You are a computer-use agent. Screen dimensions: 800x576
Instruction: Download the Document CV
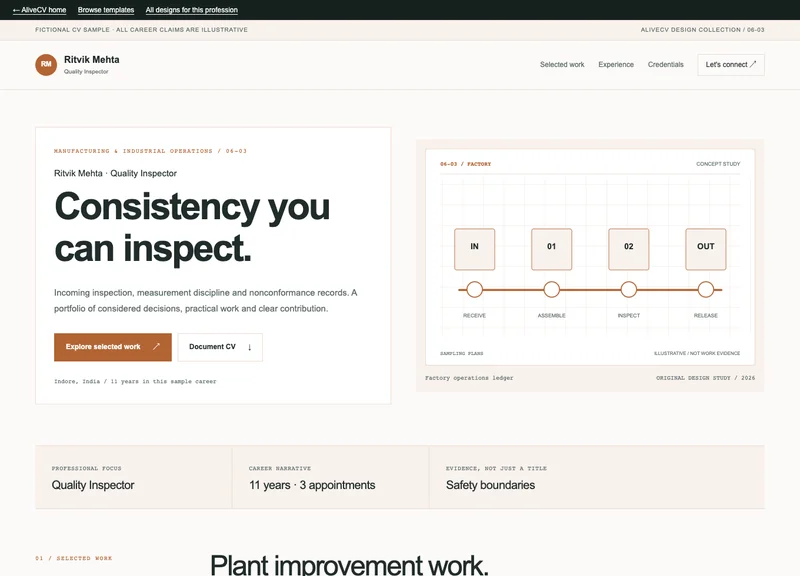pos(220,347)
